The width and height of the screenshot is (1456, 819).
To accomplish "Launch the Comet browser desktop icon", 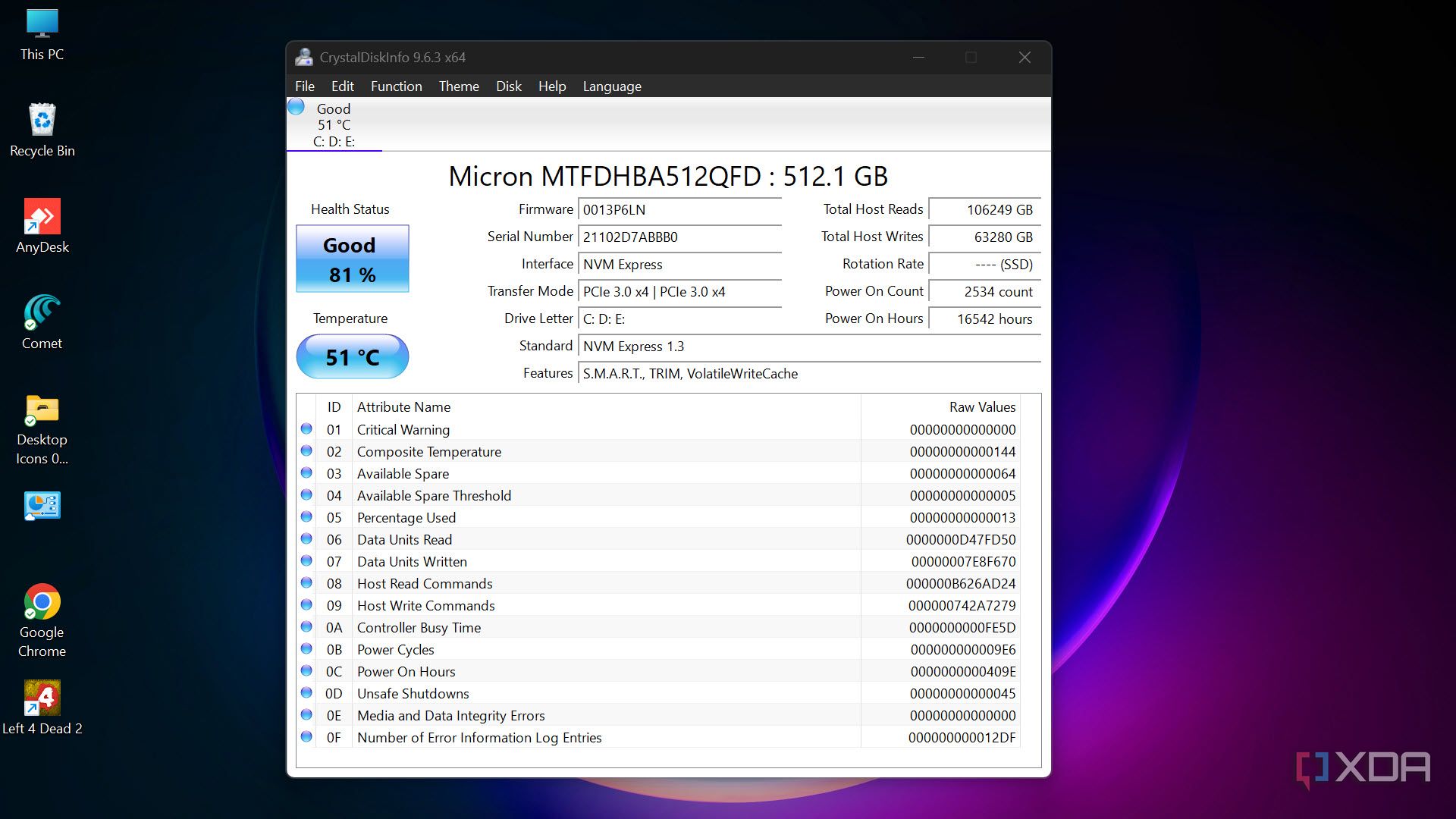I will [x=42, y=323].
